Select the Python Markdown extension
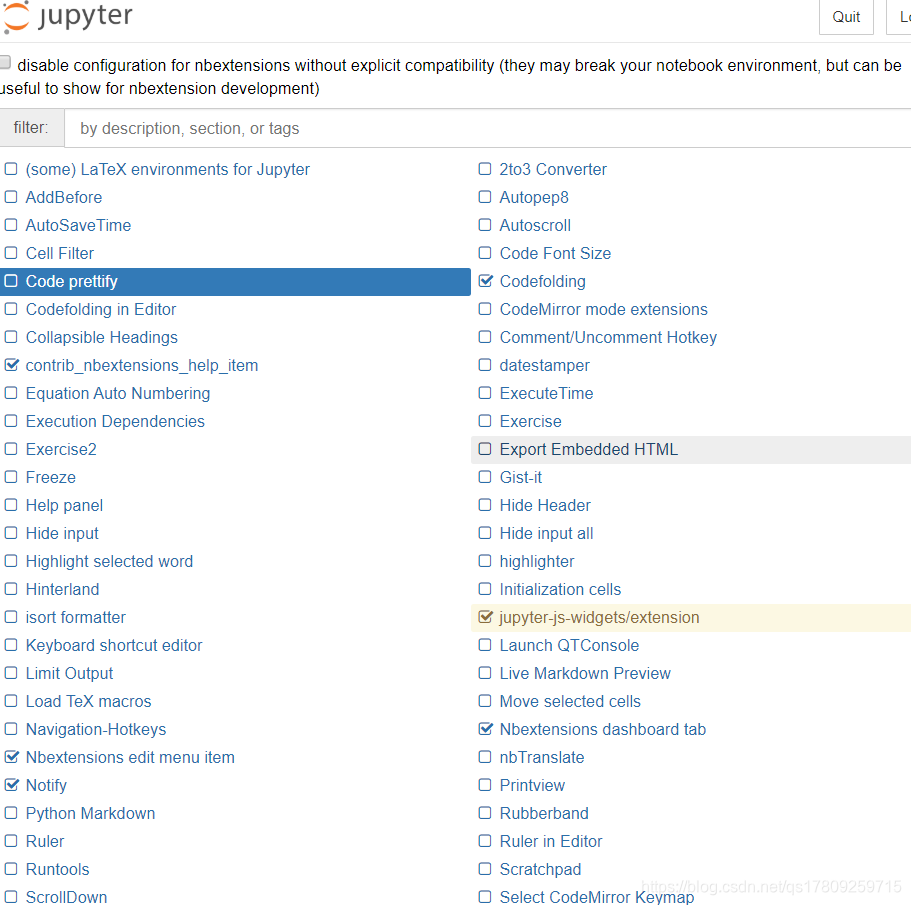The image size is (911, 905). (90, 813)
